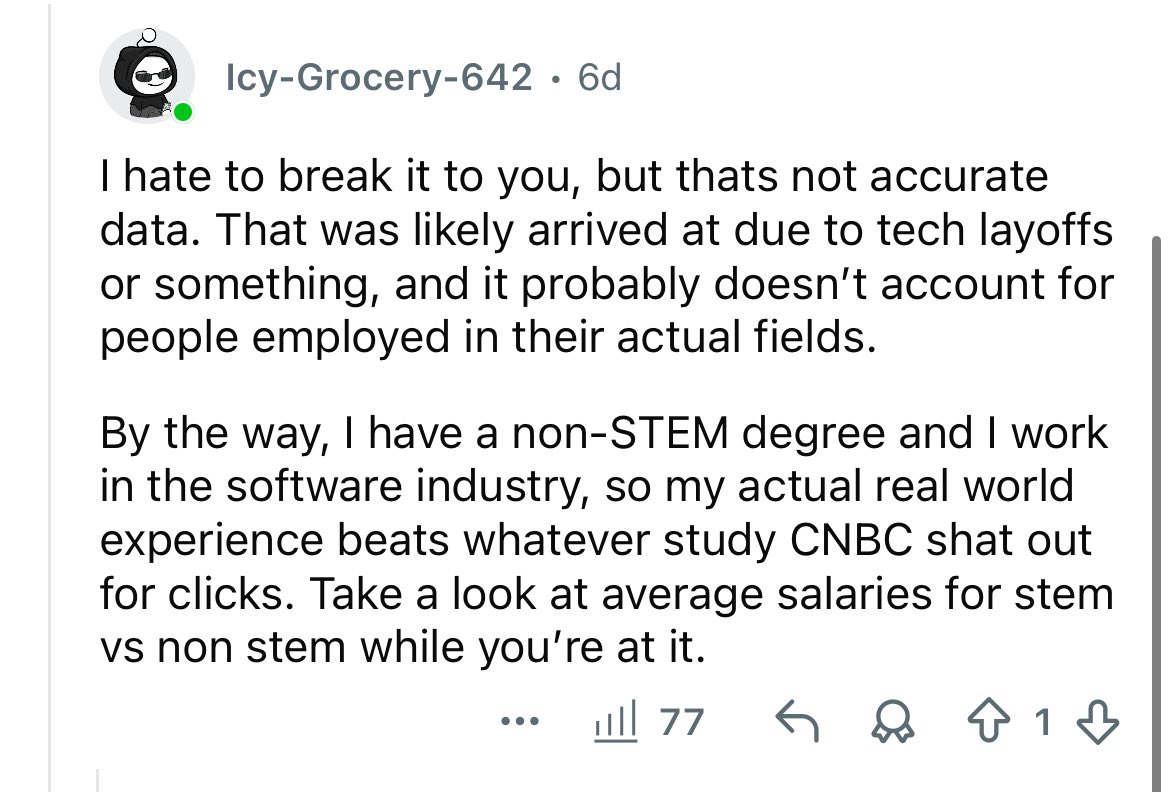Collapse the thread using the left vertical line
Image resolution: width=1170 pixels, height=792 pixels.
tap(50, 400)
